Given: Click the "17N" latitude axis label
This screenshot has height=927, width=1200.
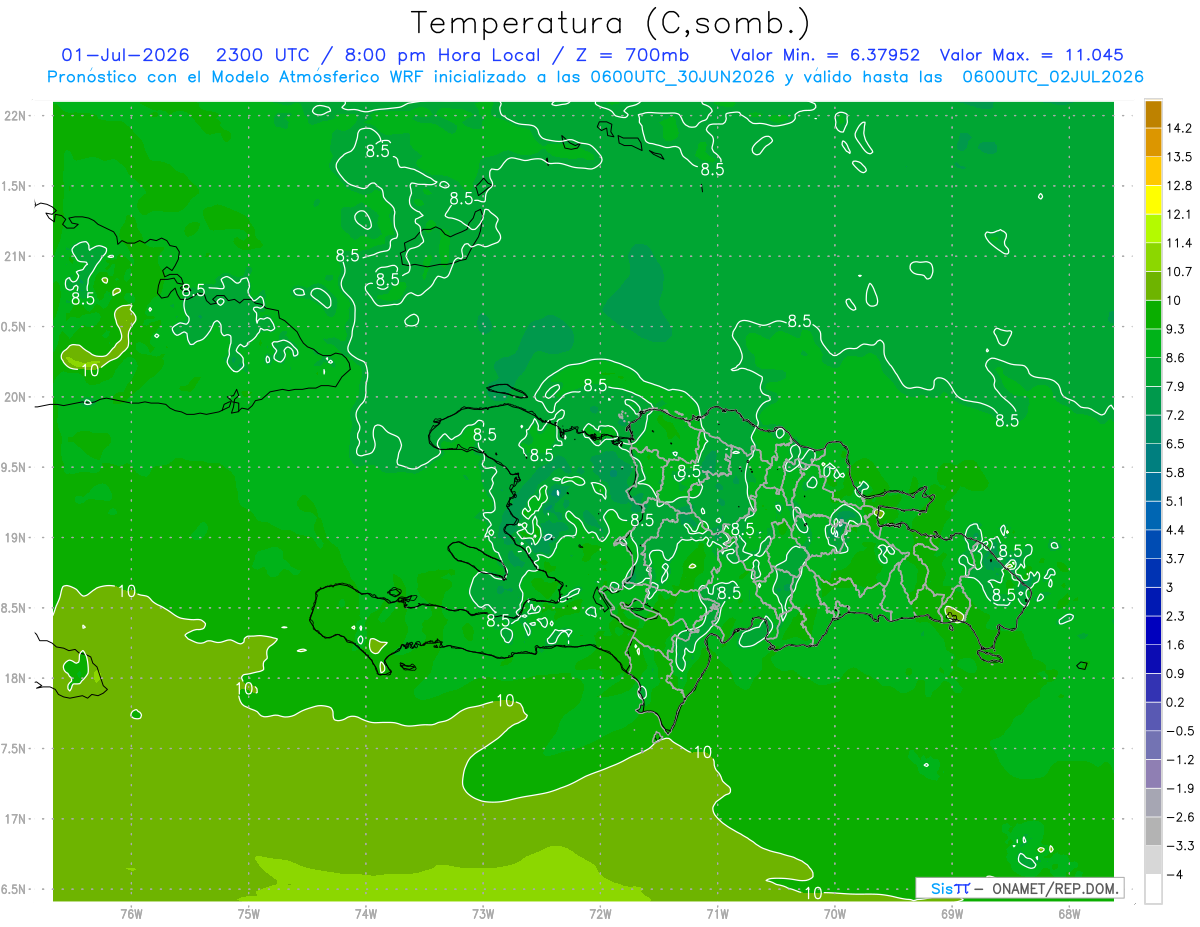Looking at the screenshot, I should coord(15,819).
